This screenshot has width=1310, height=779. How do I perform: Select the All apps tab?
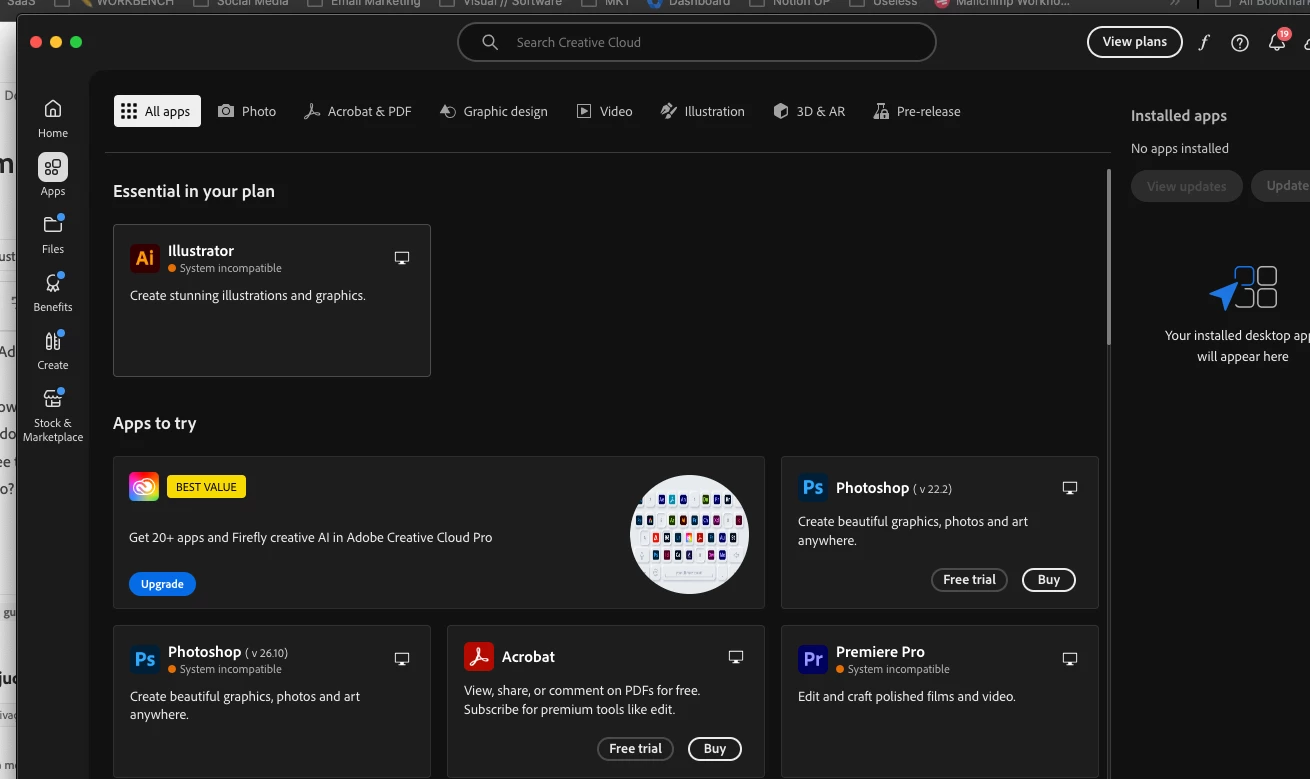[x=157, y=111]
